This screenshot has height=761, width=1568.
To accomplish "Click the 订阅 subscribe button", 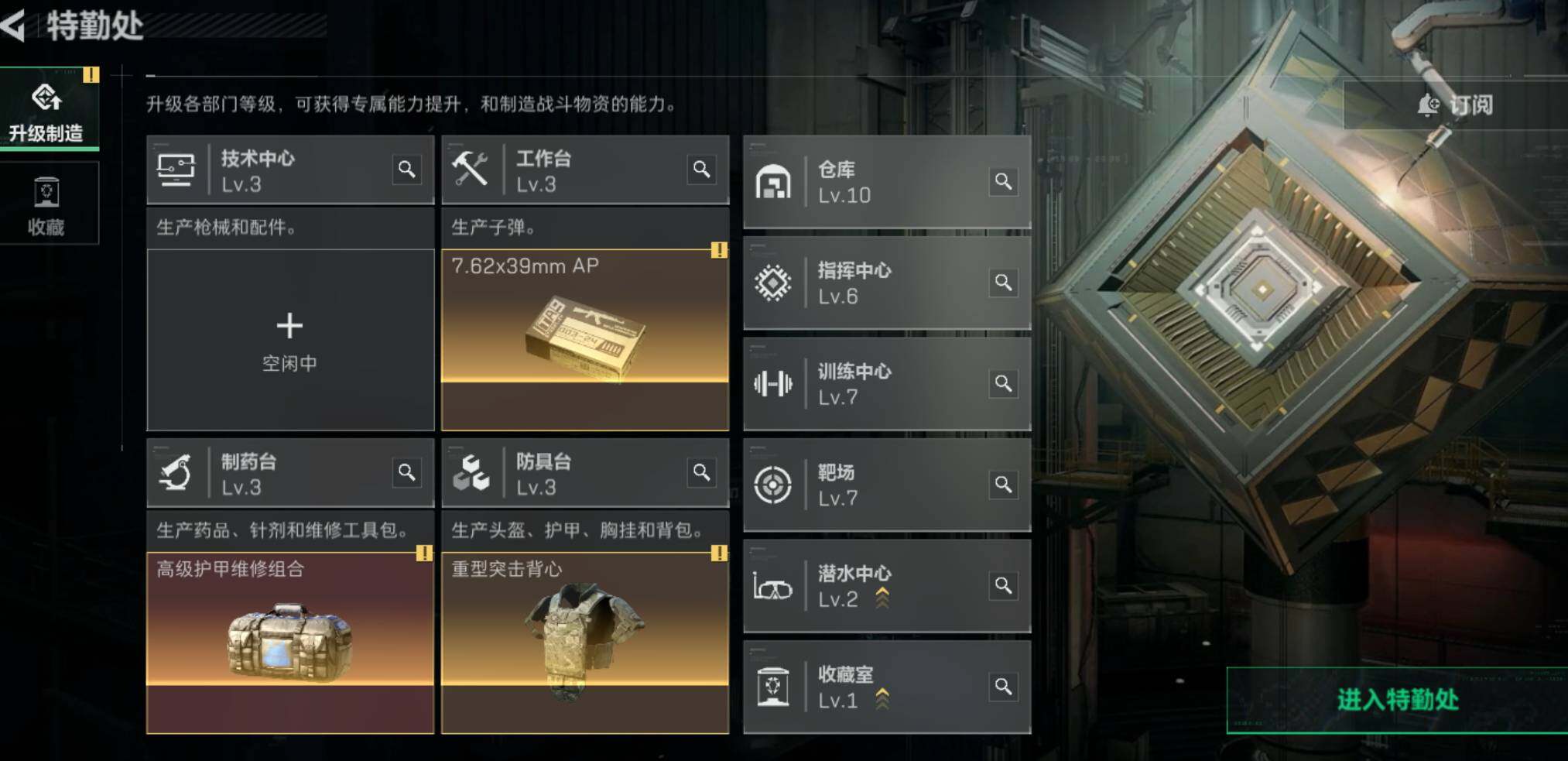I will [x=1455, y=105].
